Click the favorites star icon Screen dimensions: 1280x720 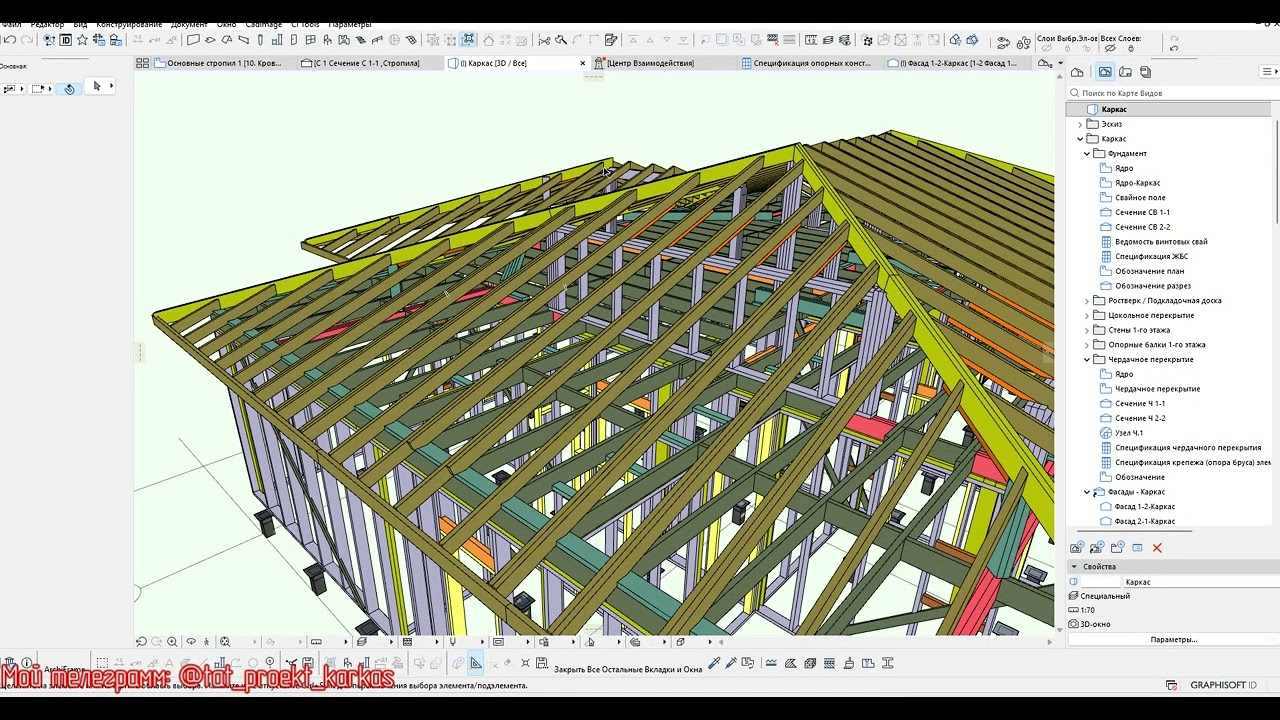(82, 40)
